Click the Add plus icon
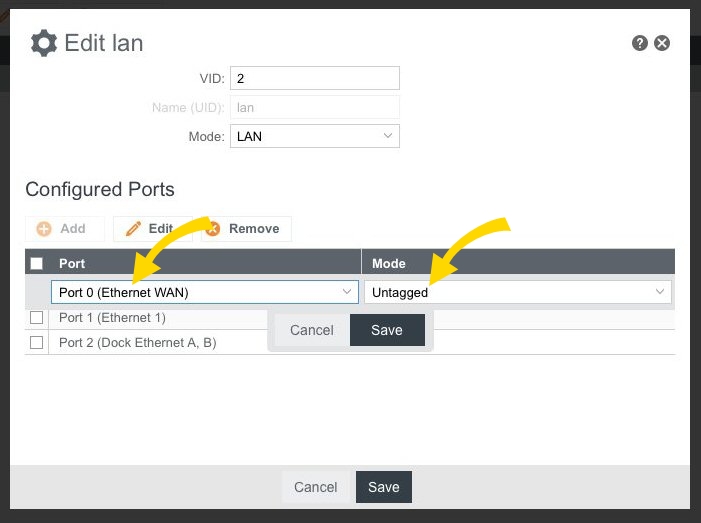The image size is (701, 523). click(x=44, y=229)
